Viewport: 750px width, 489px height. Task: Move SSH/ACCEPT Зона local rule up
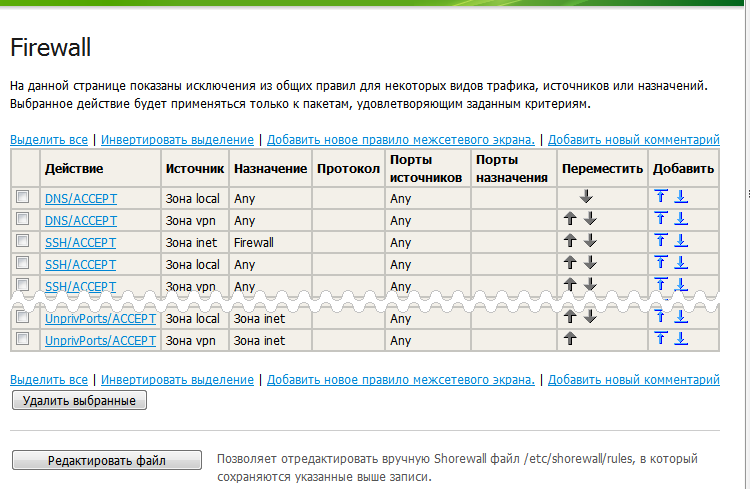coord(570,262)
